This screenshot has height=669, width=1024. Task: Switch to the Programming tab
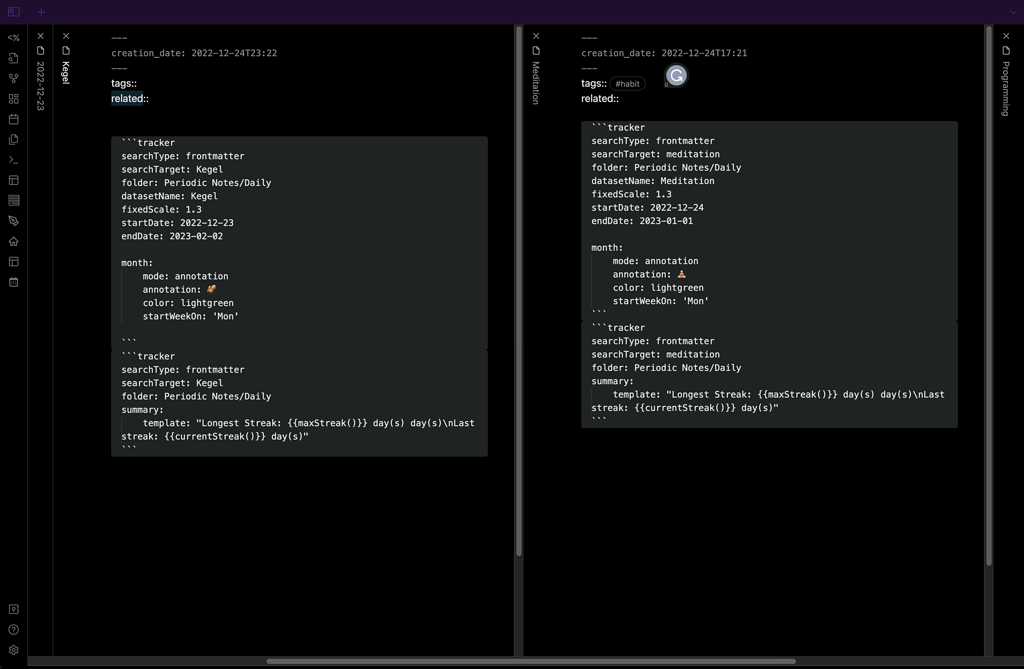[x=1006, y=88]
